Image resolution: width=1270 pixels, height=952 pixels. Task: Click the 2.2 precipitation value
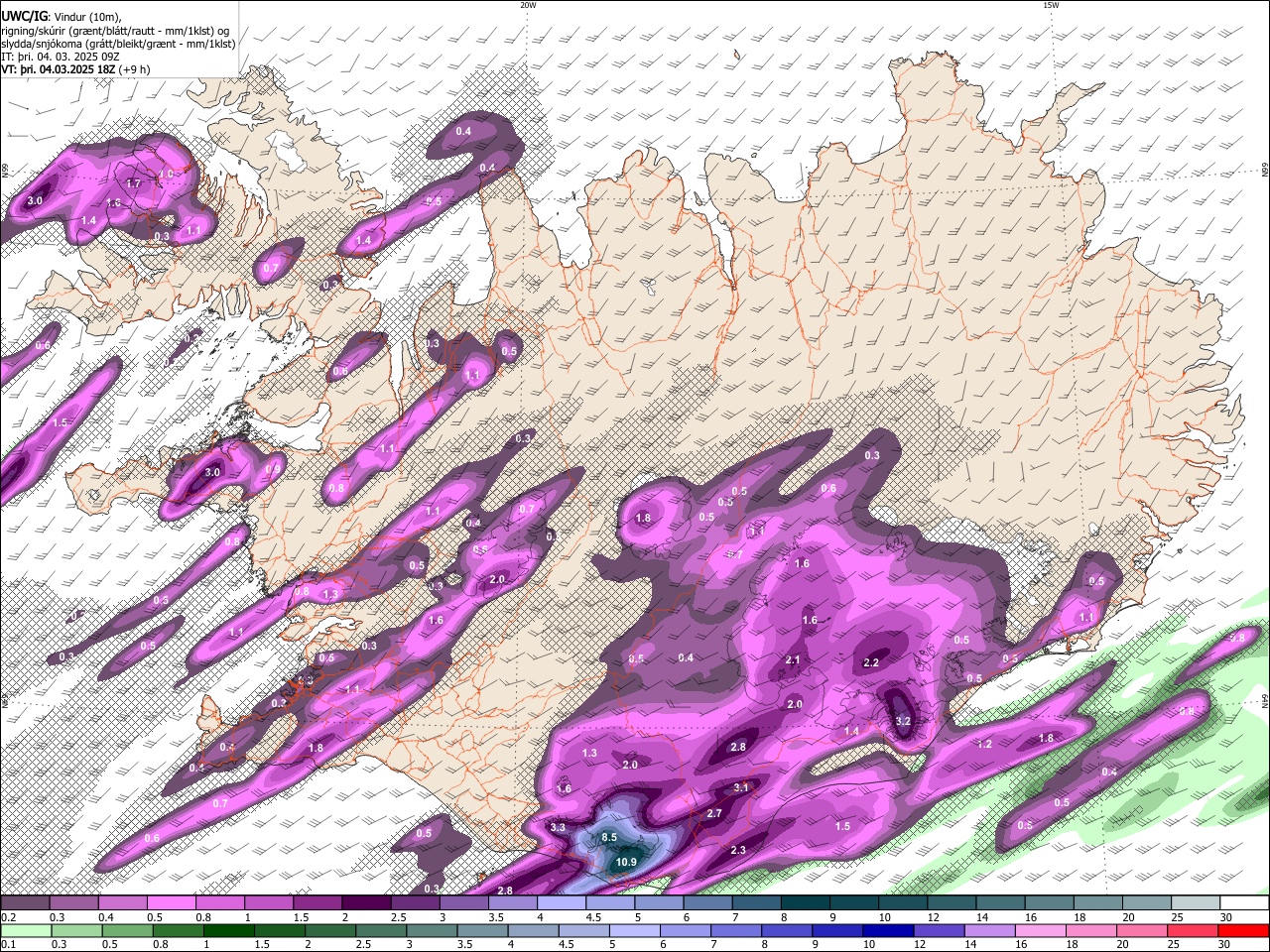pos(871,662)
